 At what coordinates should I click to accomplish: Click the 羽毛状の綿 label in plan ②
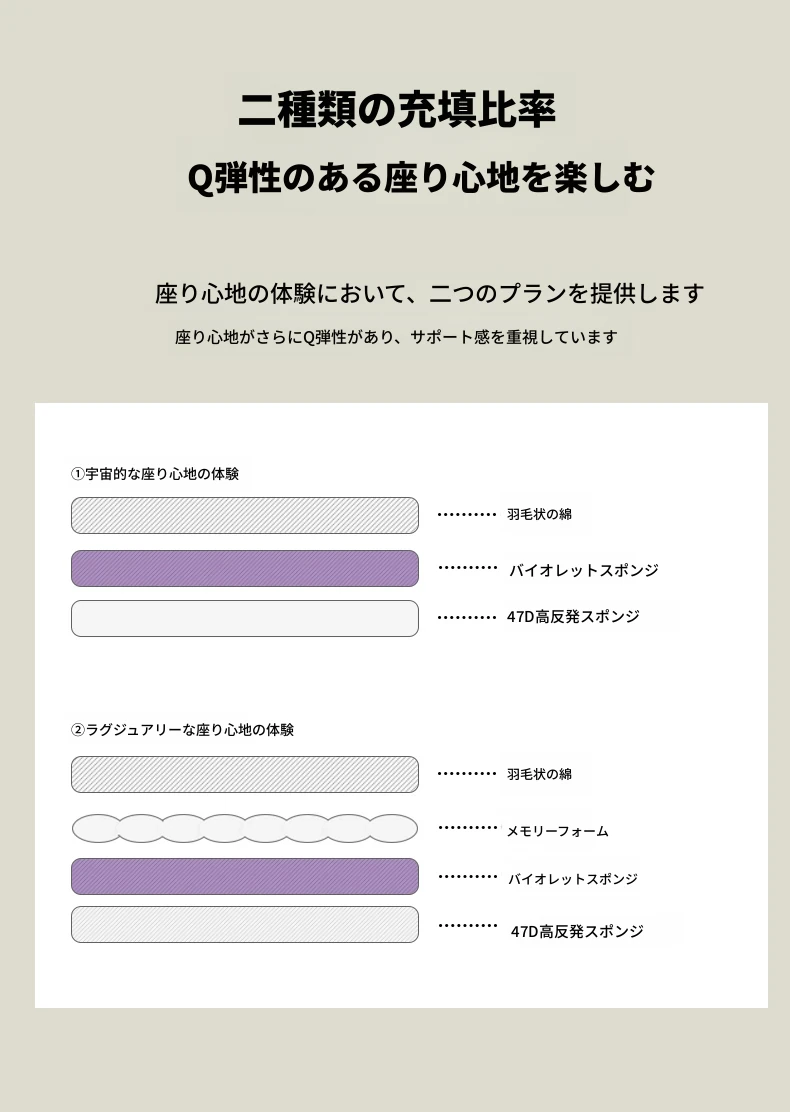539,774
